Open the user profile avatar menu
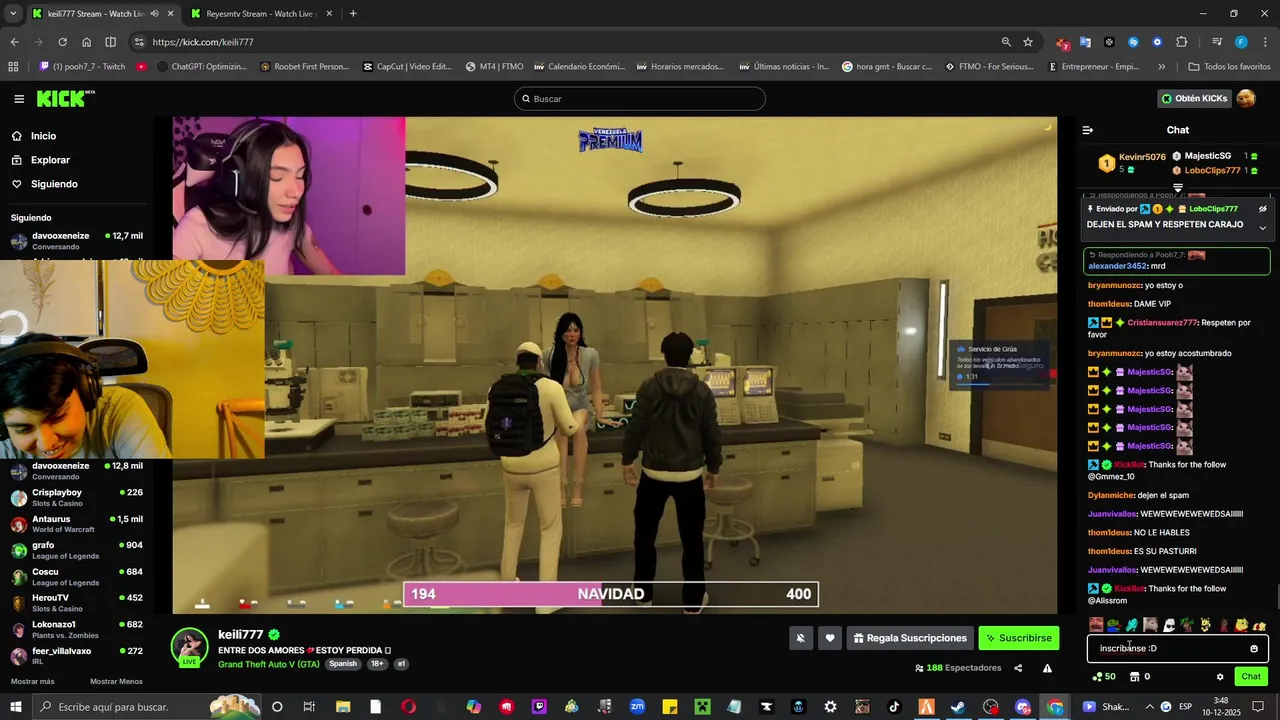This screenshot has width=1280, height=720. tap(1246, 99)
